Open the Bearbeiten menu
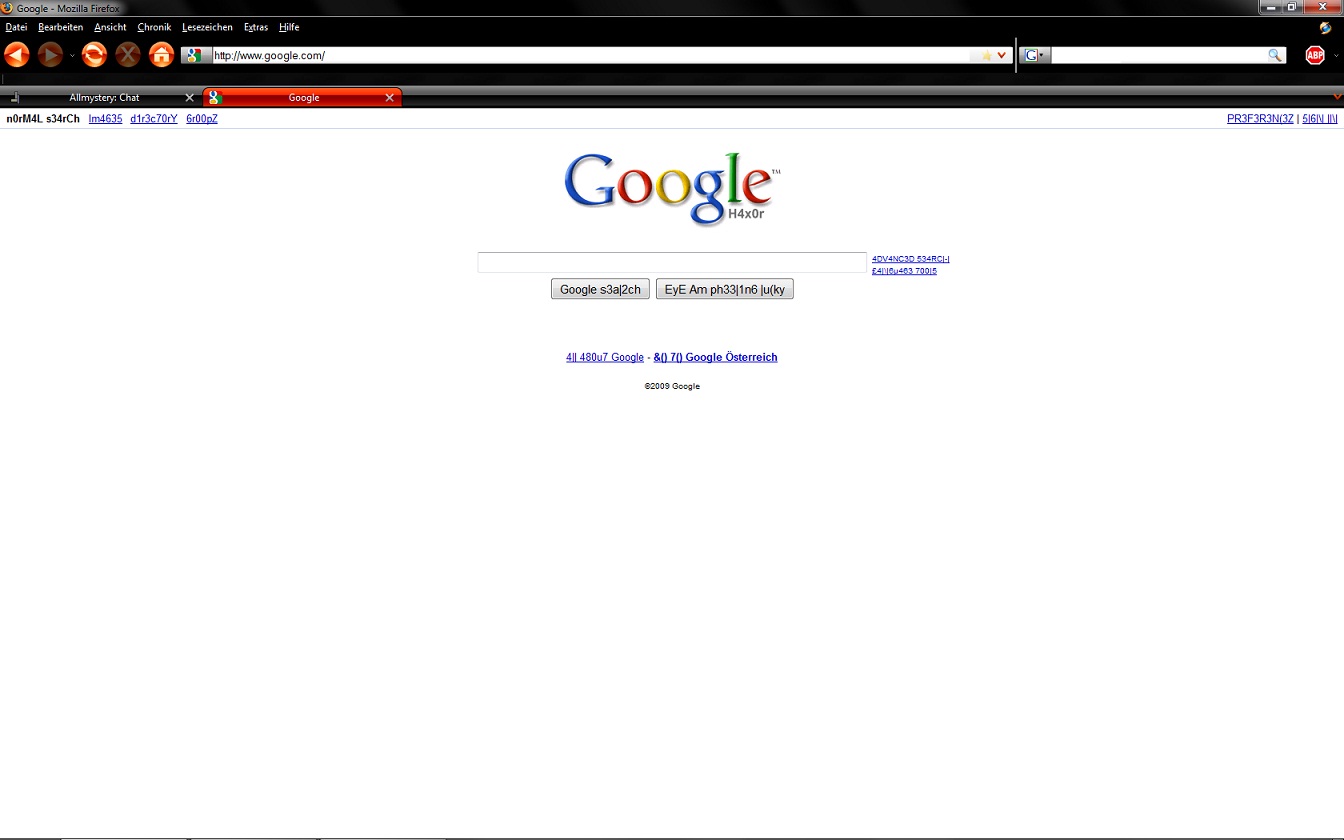The height and width of the screenshot is (840, 1344). [60, 27]
